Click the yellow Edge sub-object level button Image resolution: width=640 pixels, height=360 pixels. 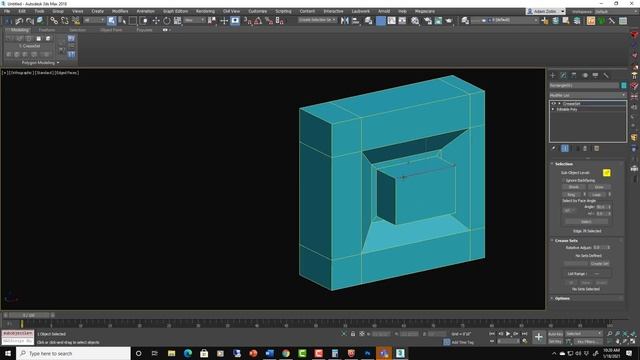(607, 173)
